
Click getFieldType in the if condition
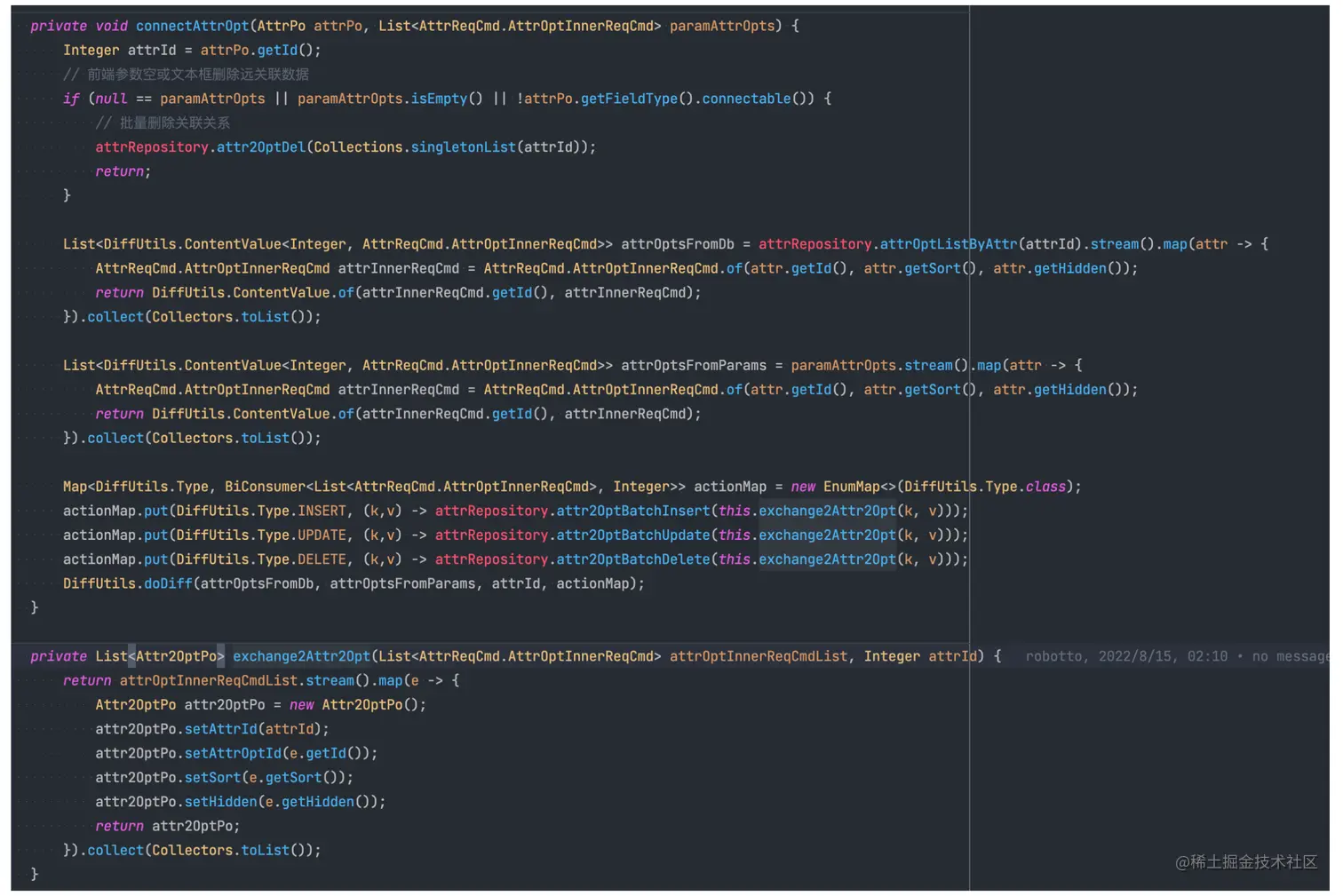(x=629, y=99)
